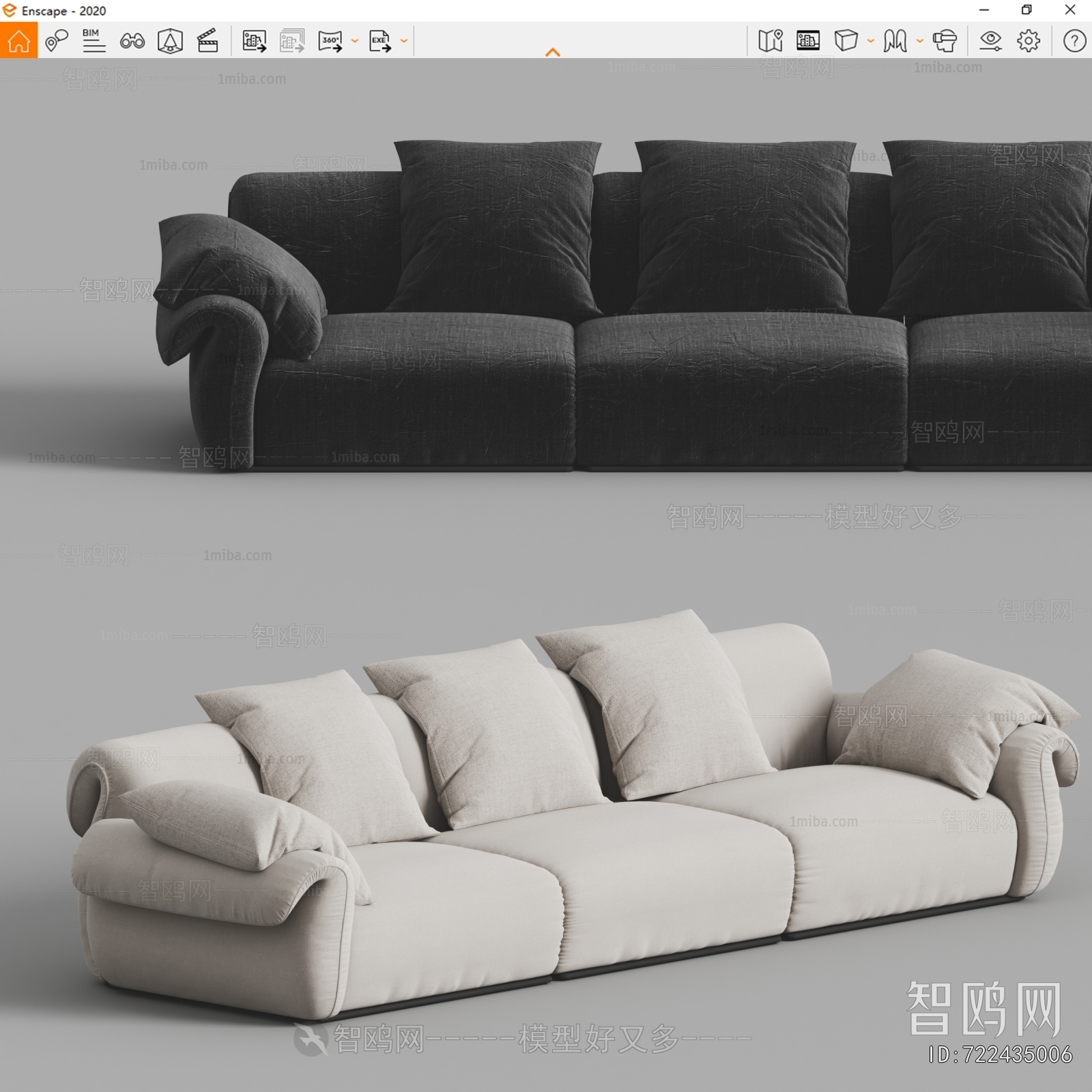Open General Settings gear icon
1092x1092 pixels.
[x=1029, y=41]
